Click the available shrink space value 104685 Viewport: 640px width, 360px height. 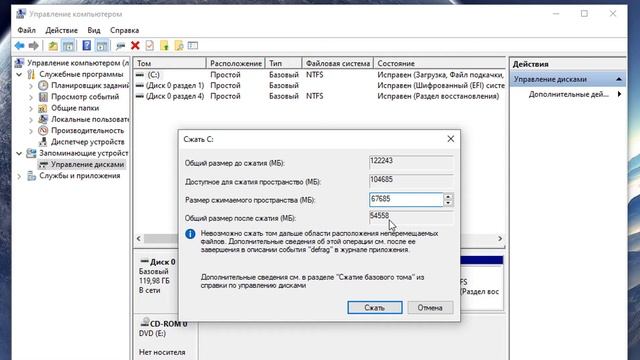point(411,181)
